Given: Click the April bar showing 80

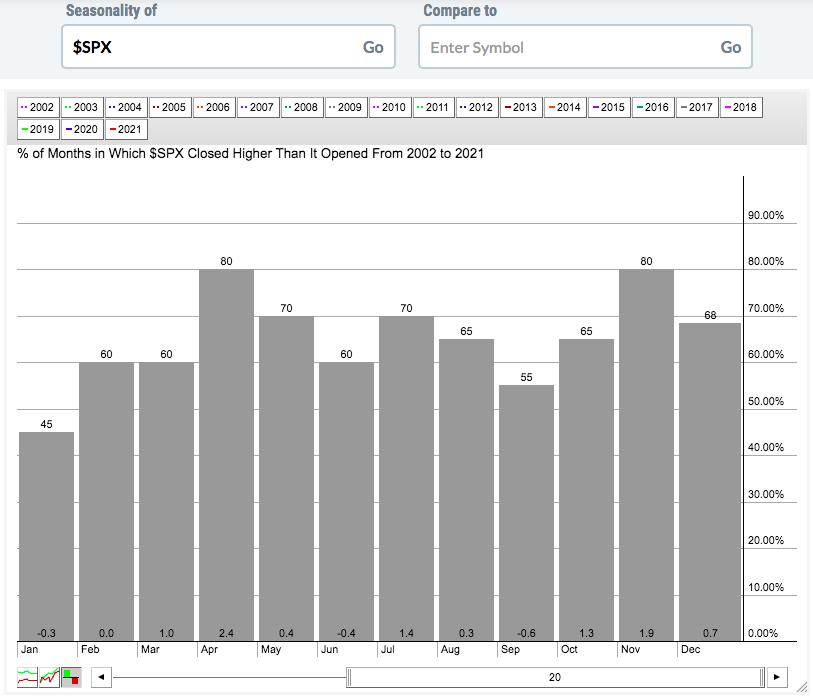Looking at the screenshot, I should 226,450.
